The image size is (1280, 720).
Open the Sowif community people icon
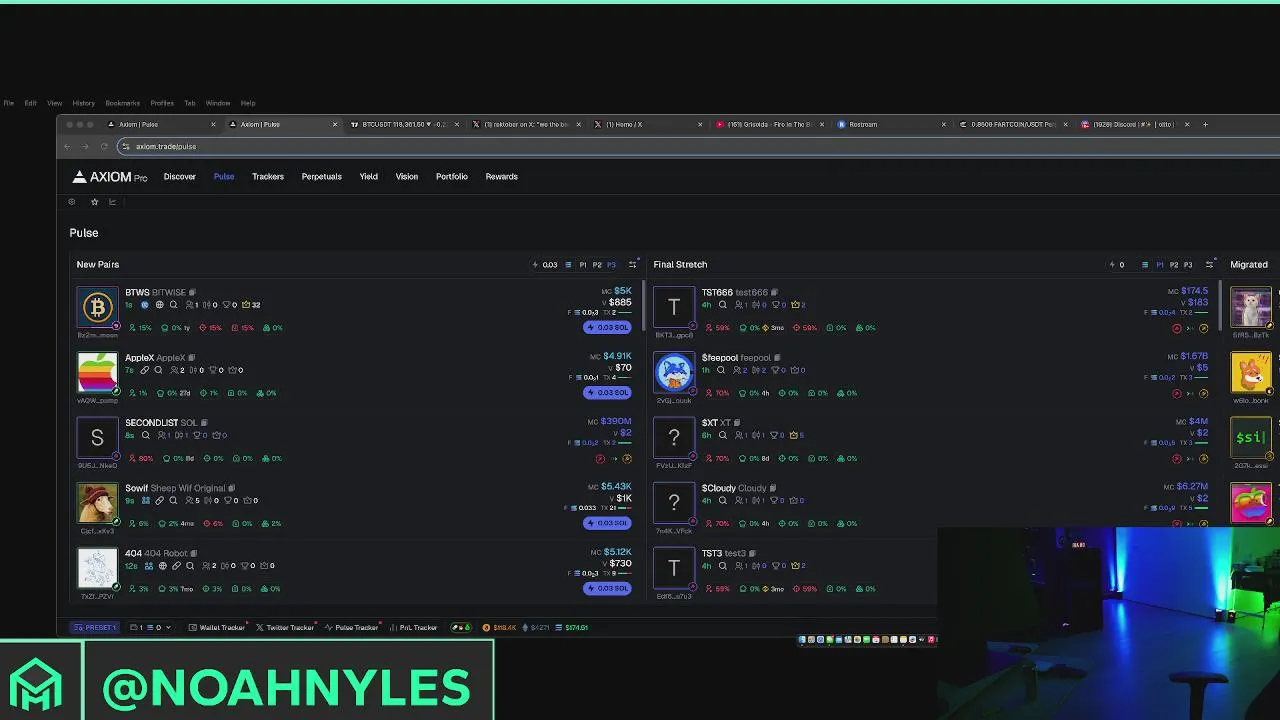coord(145,500)
